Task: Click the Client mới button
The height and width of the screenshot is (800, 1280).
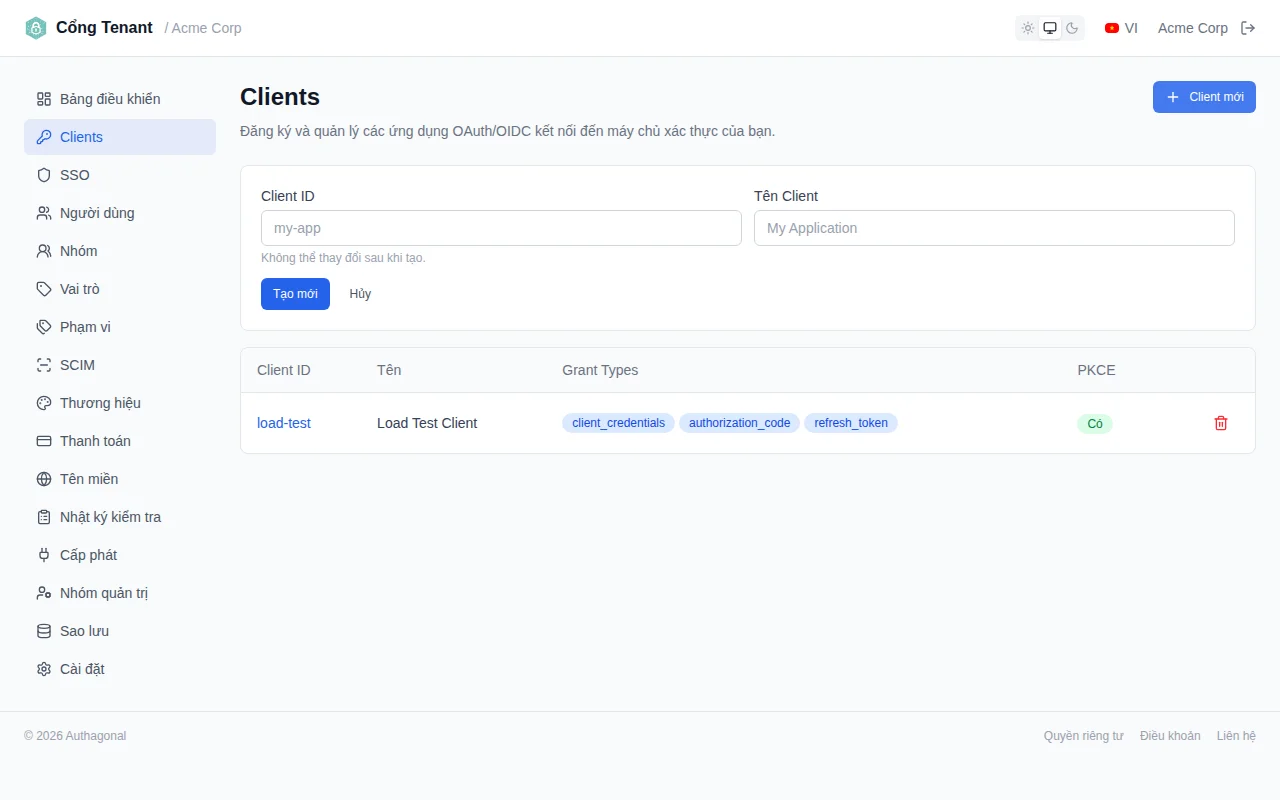Action: (1204, 97)
